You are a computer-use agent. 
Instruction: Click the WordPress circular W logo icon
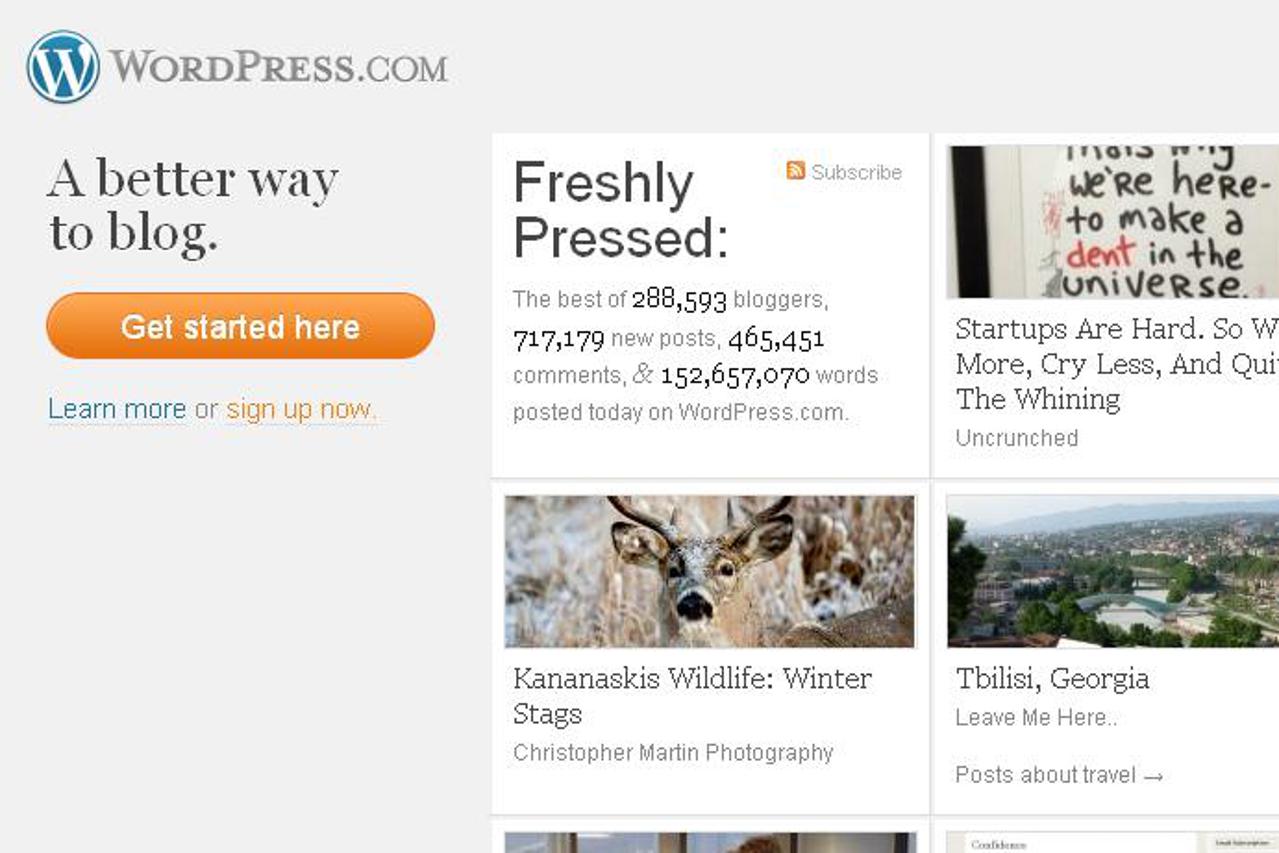(63, 67)
